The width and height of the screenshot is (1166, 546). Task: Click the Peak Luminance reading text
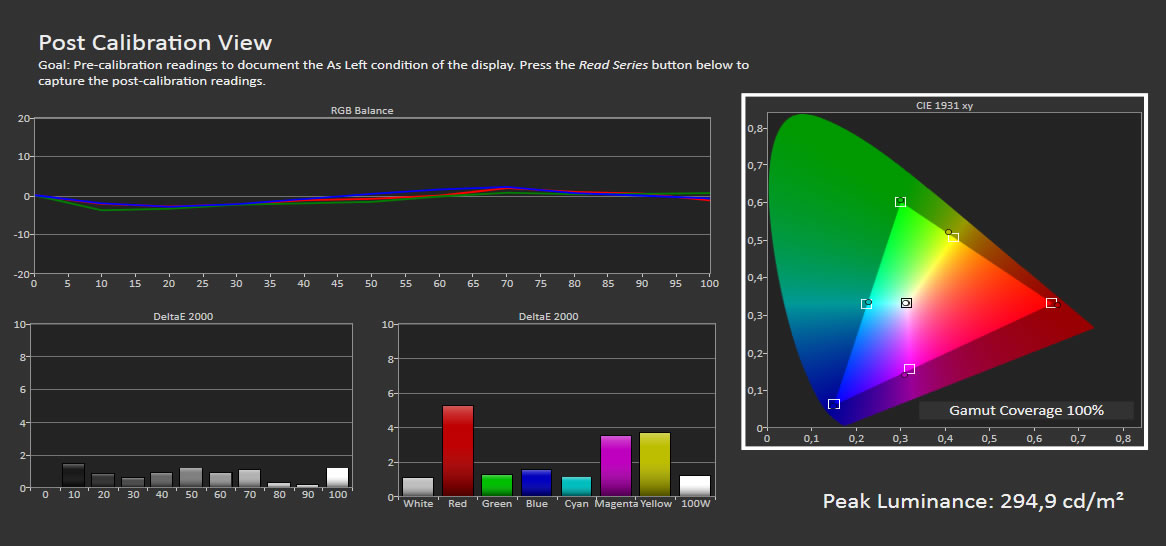point(973,501)
